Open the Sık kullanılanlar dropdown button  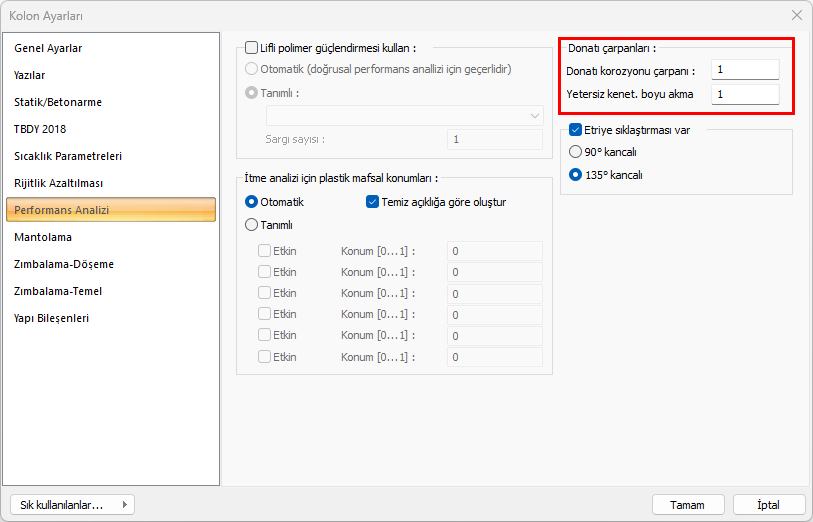click(x=70, y=505)
